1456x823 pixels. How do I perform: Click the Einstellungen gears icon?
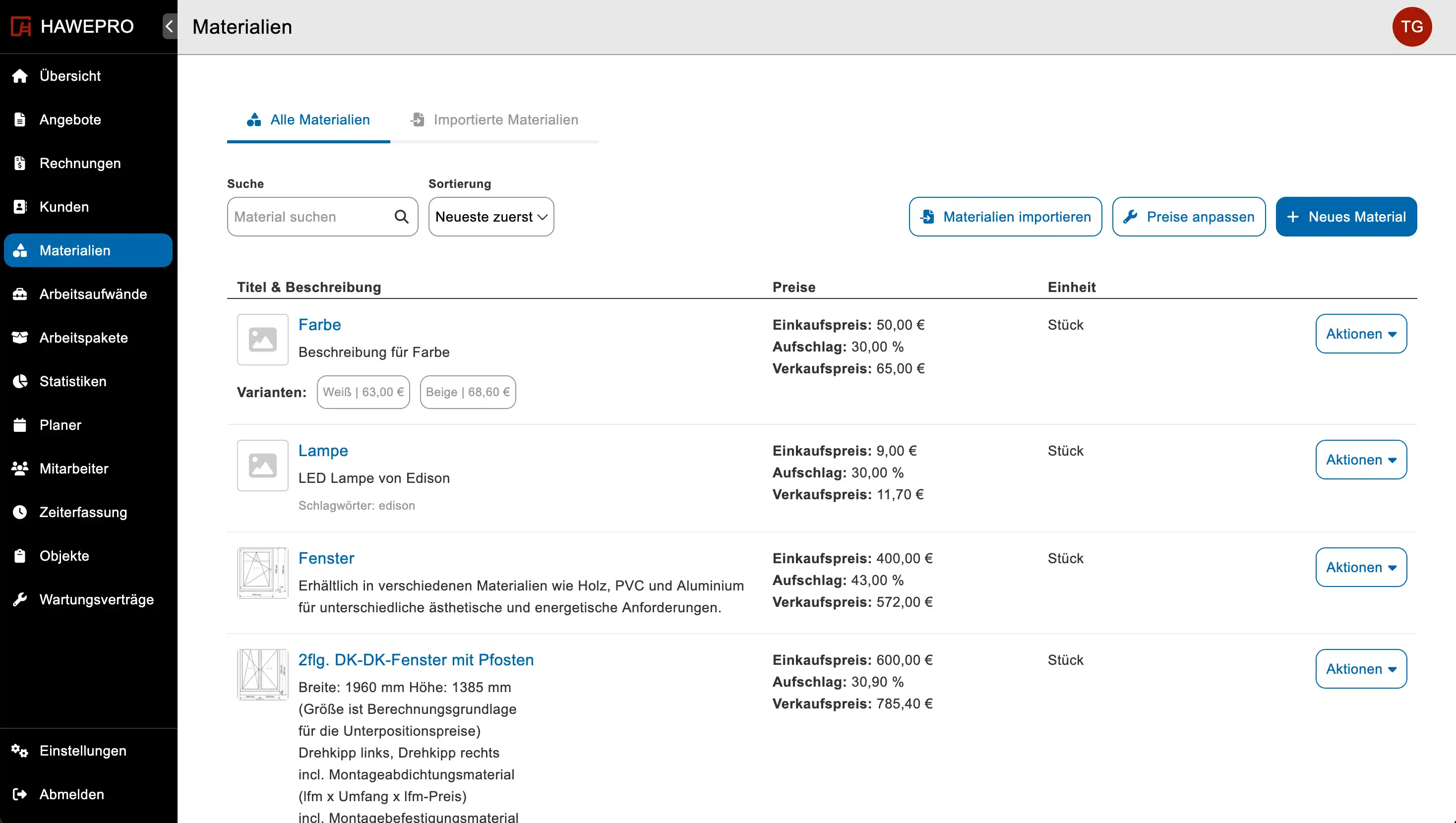click(20, 751)
